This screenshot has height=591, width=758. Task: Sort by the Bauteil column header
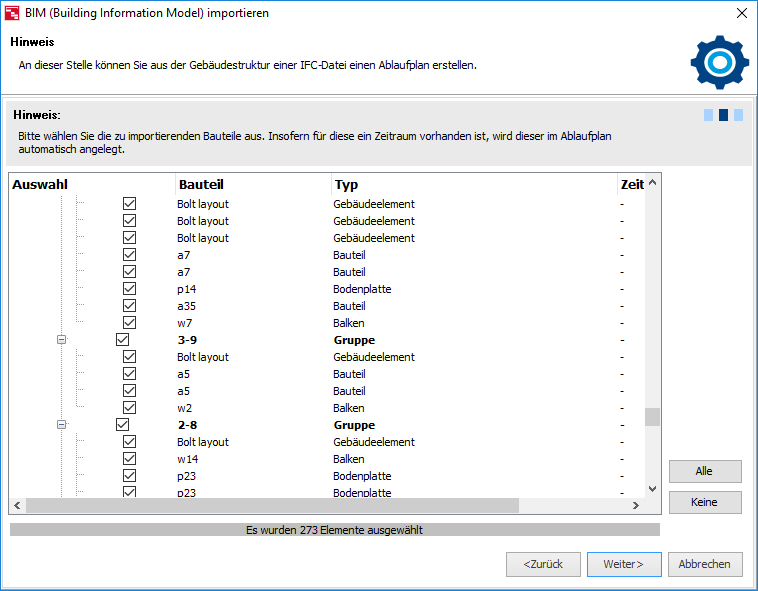point(252,185)
